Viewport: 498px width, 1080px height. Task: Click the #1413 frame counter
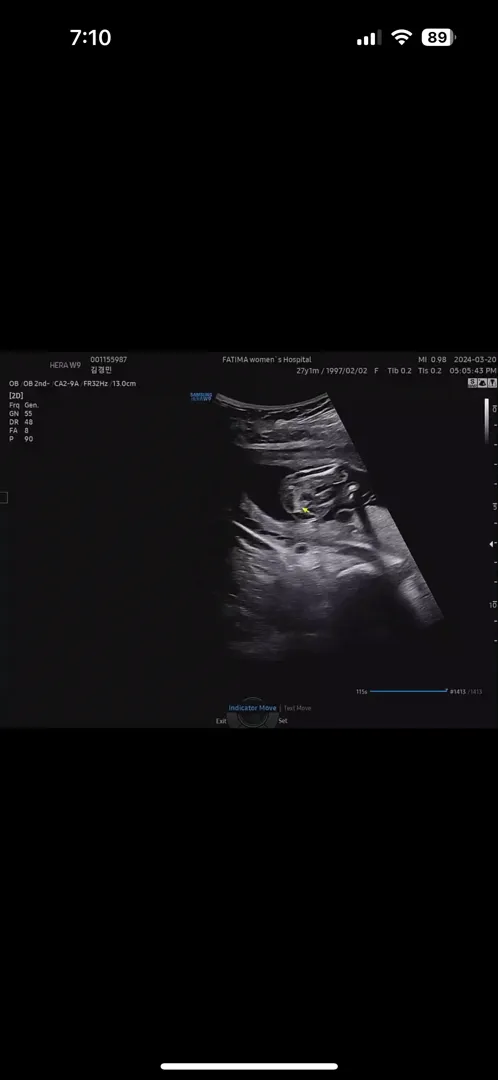point(459,692)
